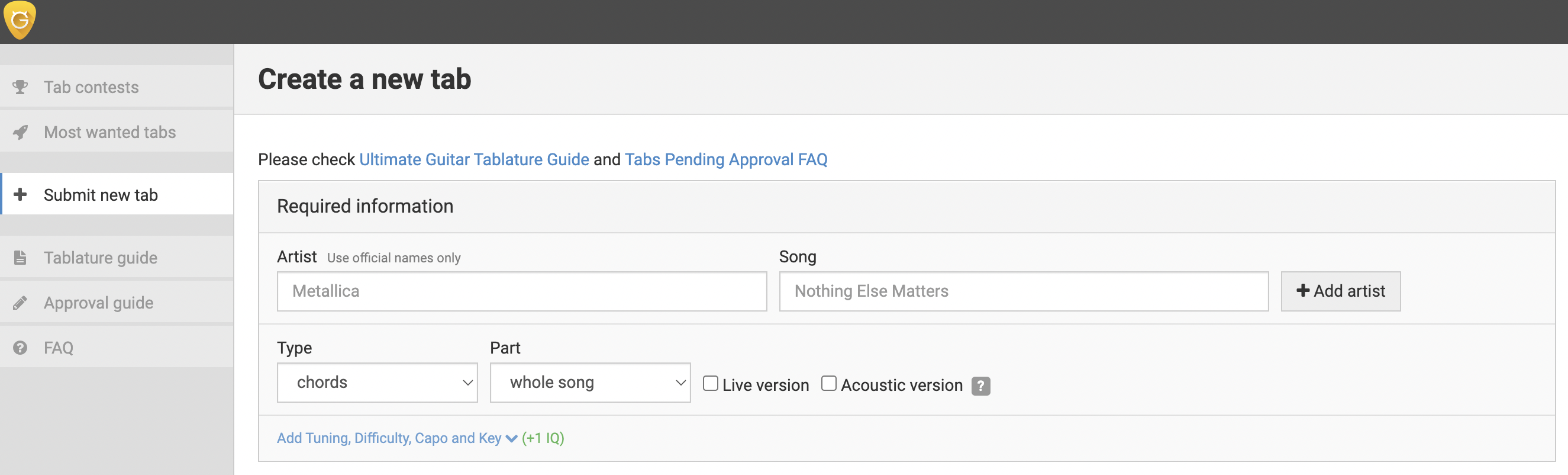The image size is (1568, 475).
Task: Click the Ultimate Guitar logo
Action: pyautogui.click(x=20, y=20)
